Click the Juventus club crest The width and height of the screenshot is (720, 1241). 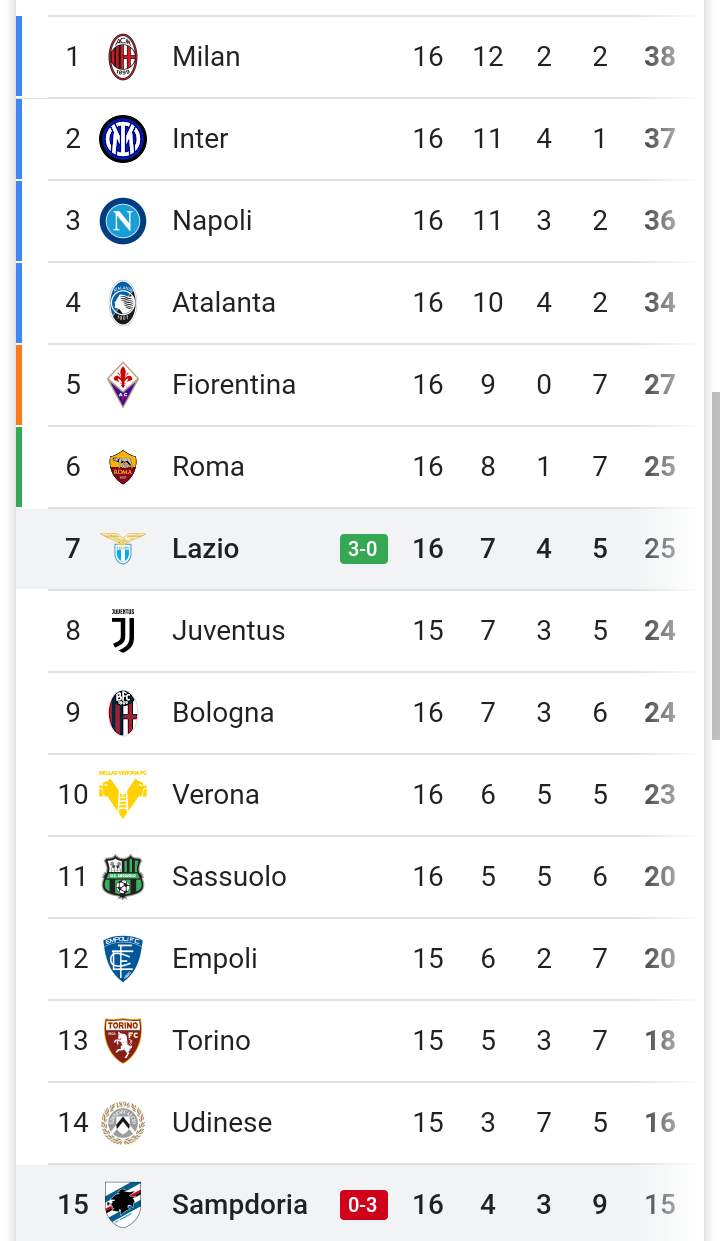[123, 631]
